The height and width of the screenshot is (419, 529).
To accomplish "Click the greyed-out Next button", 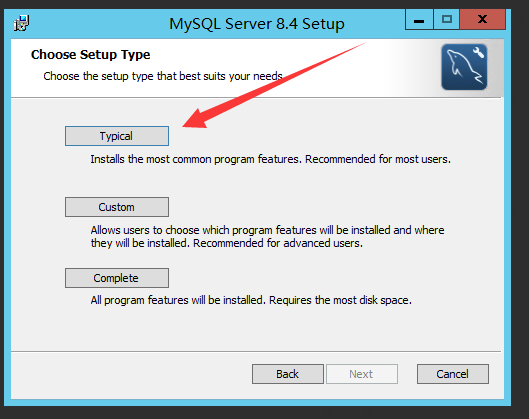I will (x=362, y=374).
